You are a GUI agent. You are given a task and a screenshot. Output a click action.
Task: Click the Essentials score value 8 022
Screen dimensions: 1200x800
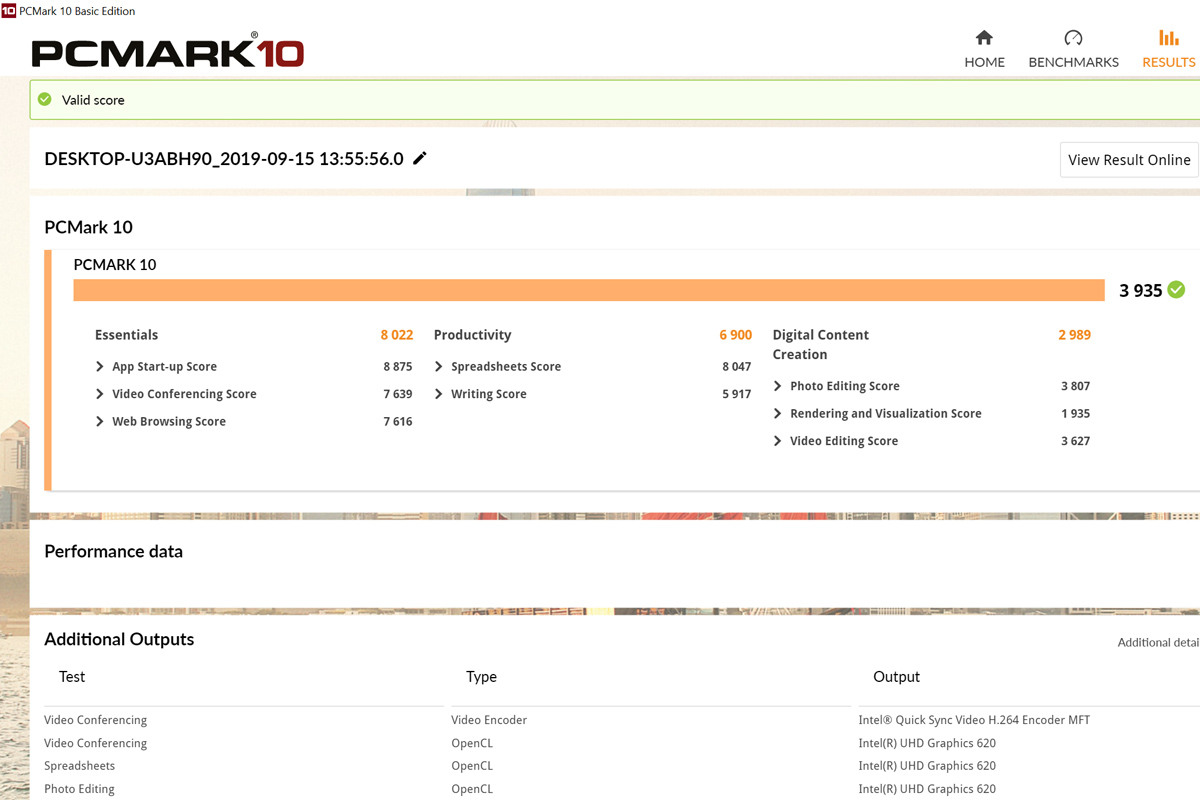point(396,335)
